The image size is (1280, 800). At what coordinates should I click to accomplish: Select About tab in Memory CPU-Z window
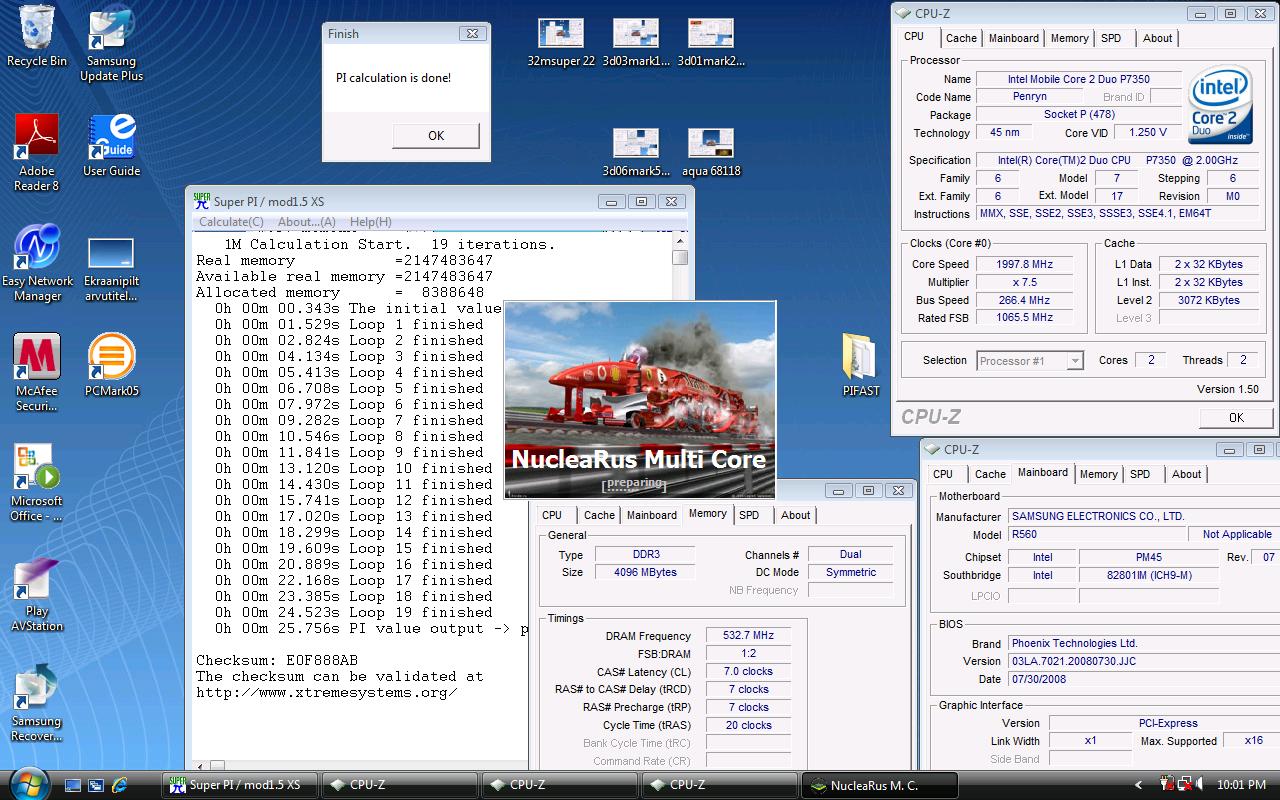(x=796, y=515)
